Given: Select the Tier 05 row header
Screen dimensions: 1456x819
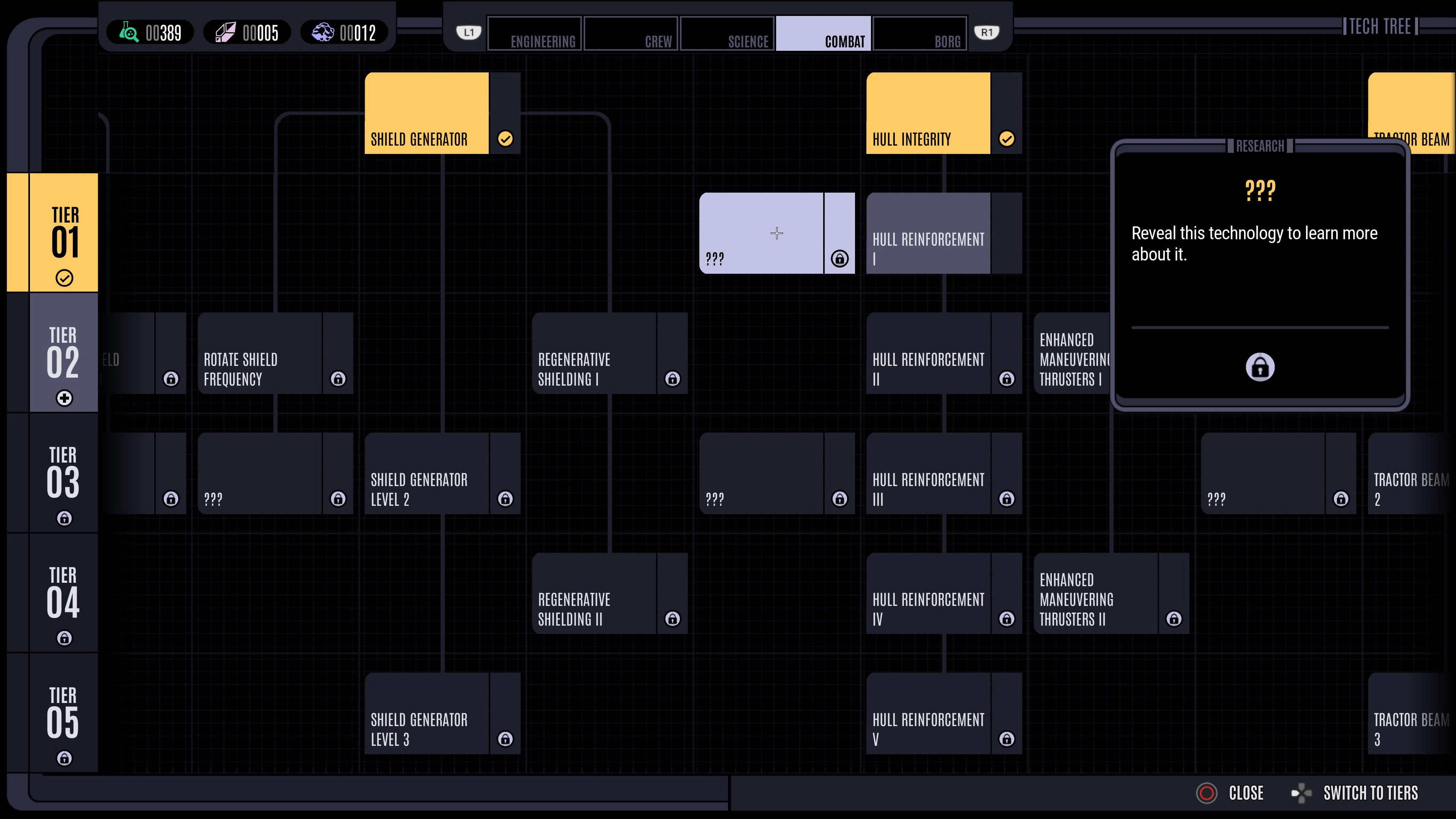Looking at the screenshot, I should tap(63, 713).
